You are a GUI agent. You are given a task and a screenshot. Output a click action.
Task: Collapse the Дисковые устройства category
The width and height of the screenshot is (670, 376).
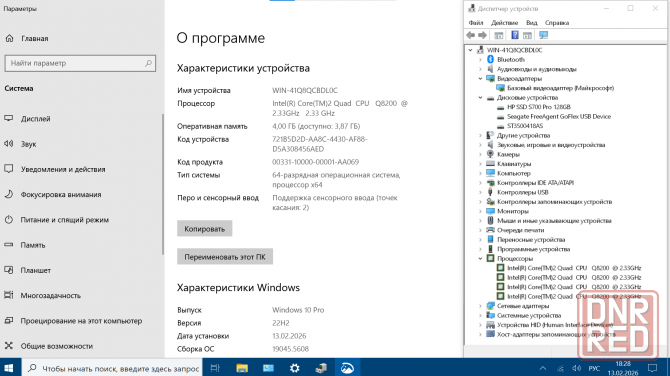point(480,97)
